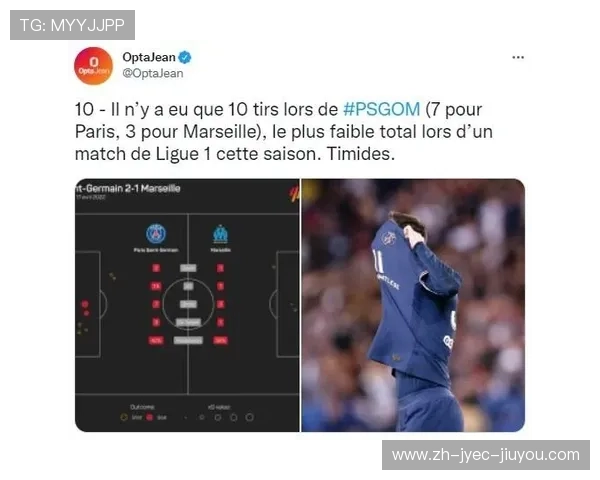600x480 pixels.
Task: Click the www.zh-jyec-jiuyou.com watermark
Action: click(486, 455)
